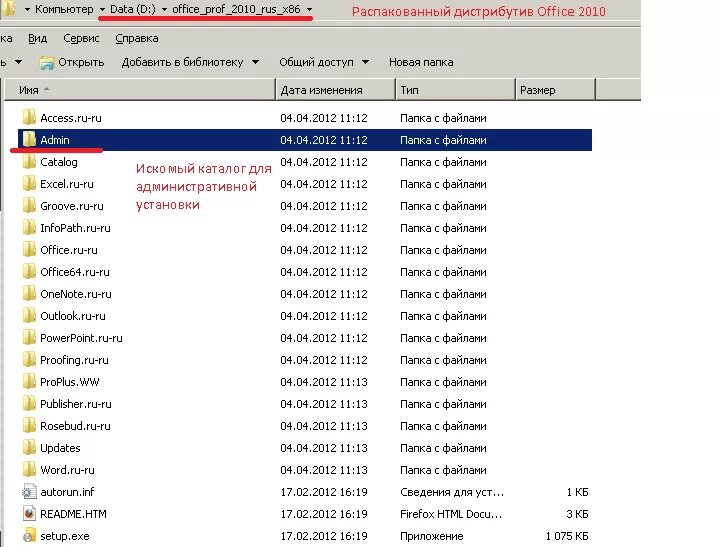This screenshot has height=547, width=721.
Task: Click office_prof_2010_rus_x86 breadcrumb segment
Action: click(236, 9)
